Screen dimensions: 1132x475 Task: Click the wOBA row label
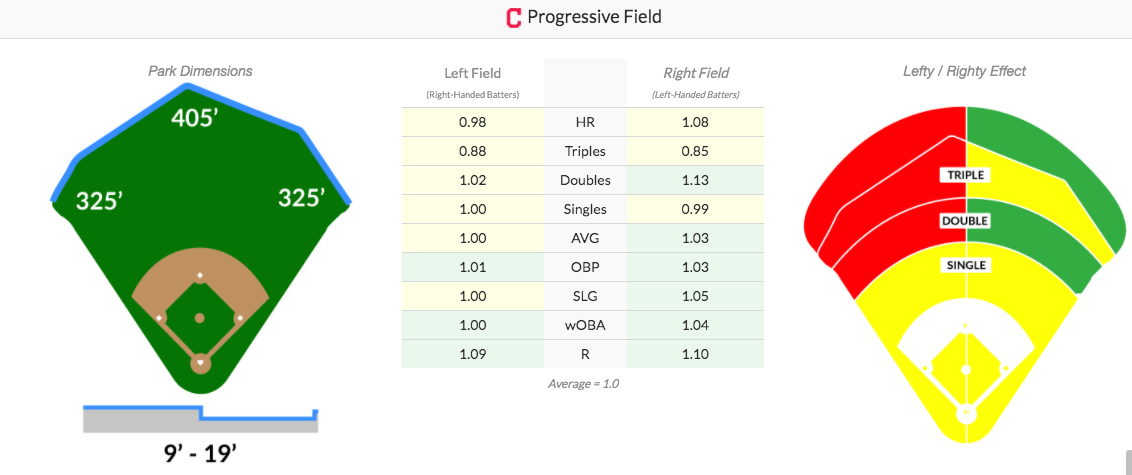pos(585,325)
